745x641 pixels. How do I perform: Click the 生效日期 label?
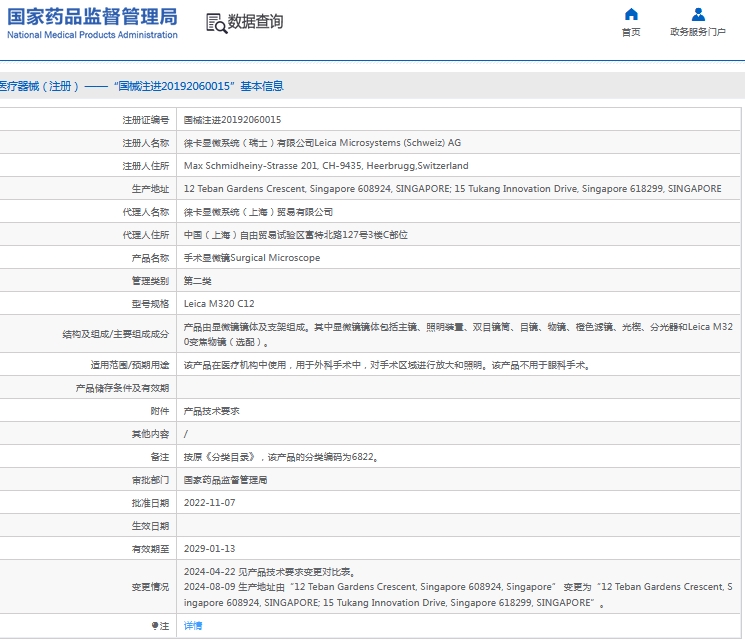pos(151,526)
